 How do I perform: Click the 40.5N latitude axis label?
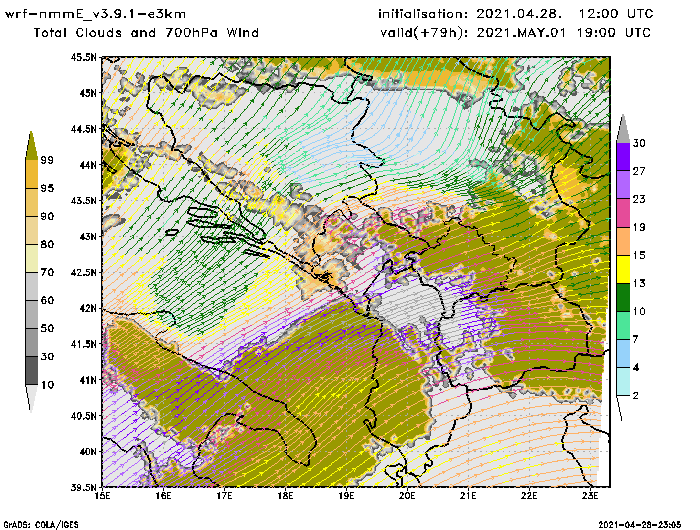83,416
